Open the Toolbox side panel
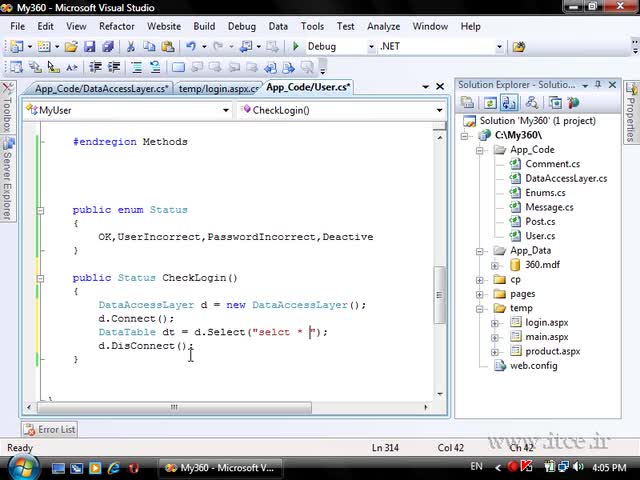640x480 pixels. point(7,108)
